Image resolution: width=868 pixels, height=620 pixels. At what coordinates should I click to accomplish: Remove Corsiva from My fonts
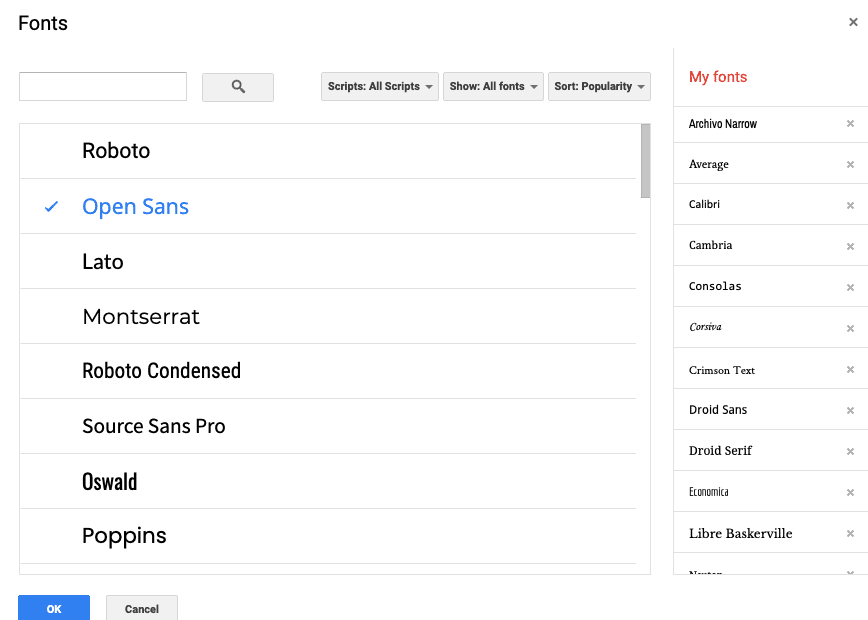(850, 328)
